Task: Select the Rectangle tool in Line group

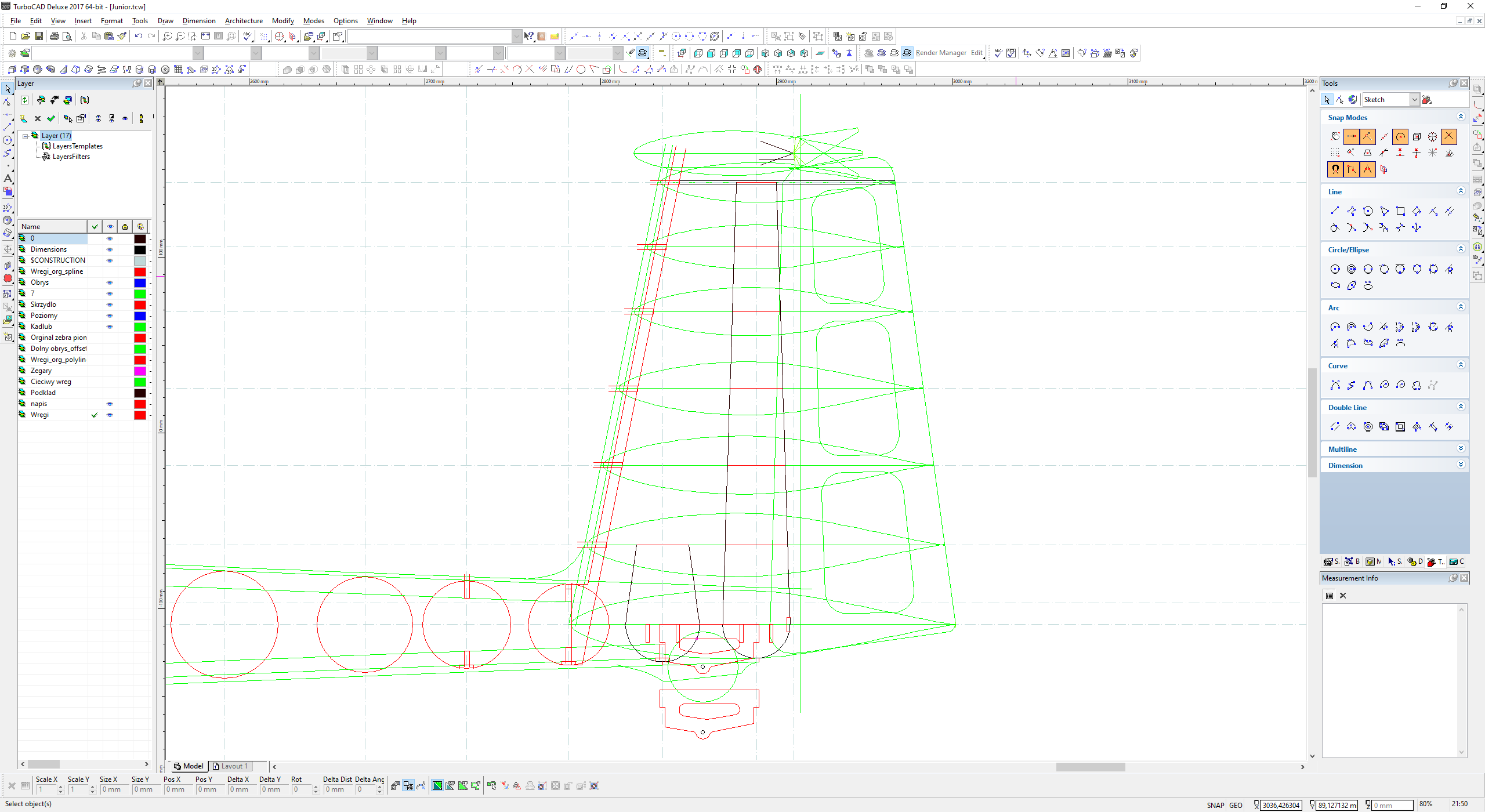Action: tap(1400, 211)
